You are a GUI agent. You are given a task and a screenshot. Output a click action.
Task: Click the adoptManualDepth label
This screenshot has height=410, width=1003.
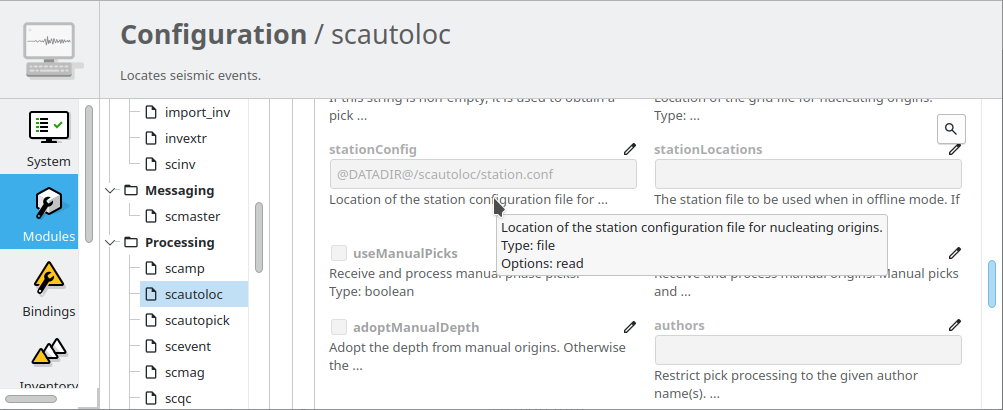pyautogui.click(x=416, y=327)
